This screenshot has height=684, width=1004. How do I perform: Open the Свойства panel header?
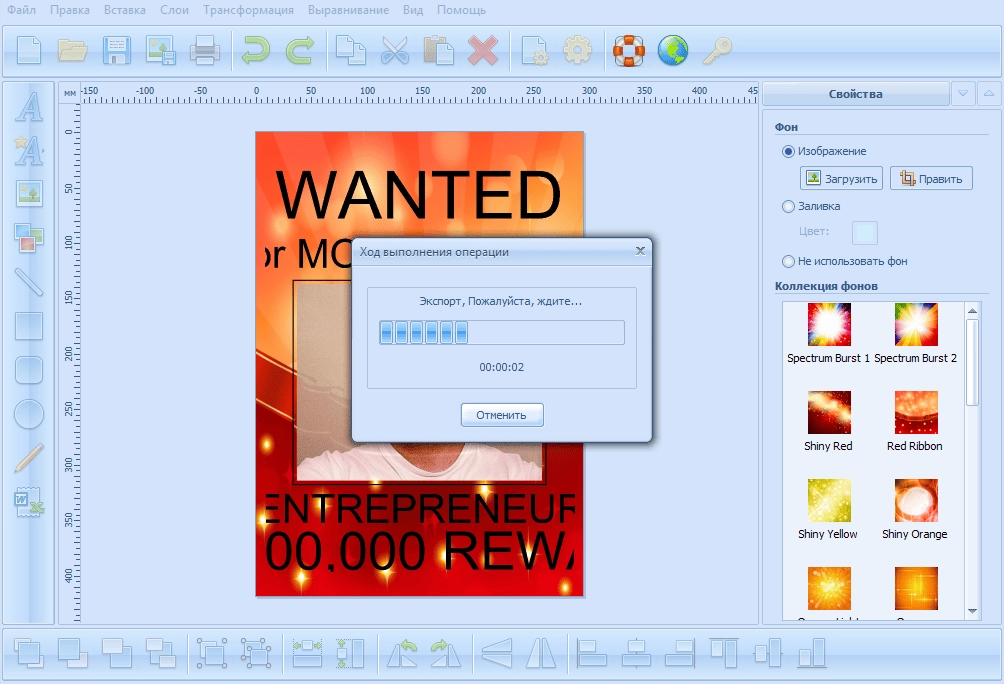tap(855, 94)
